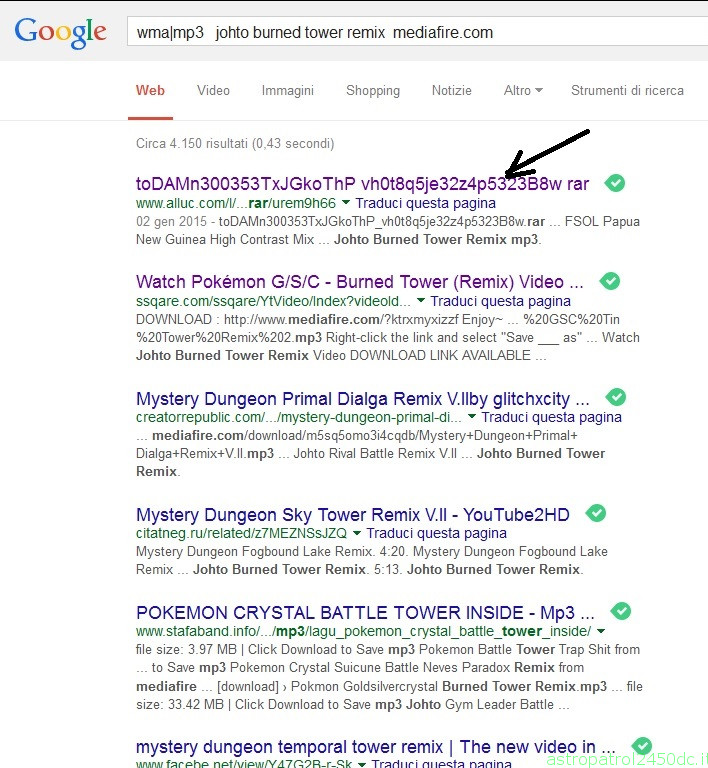Screen dimensions: 708x768
Task: Click the '02 gen 2015' date snippet
Action: coord(171,221)
